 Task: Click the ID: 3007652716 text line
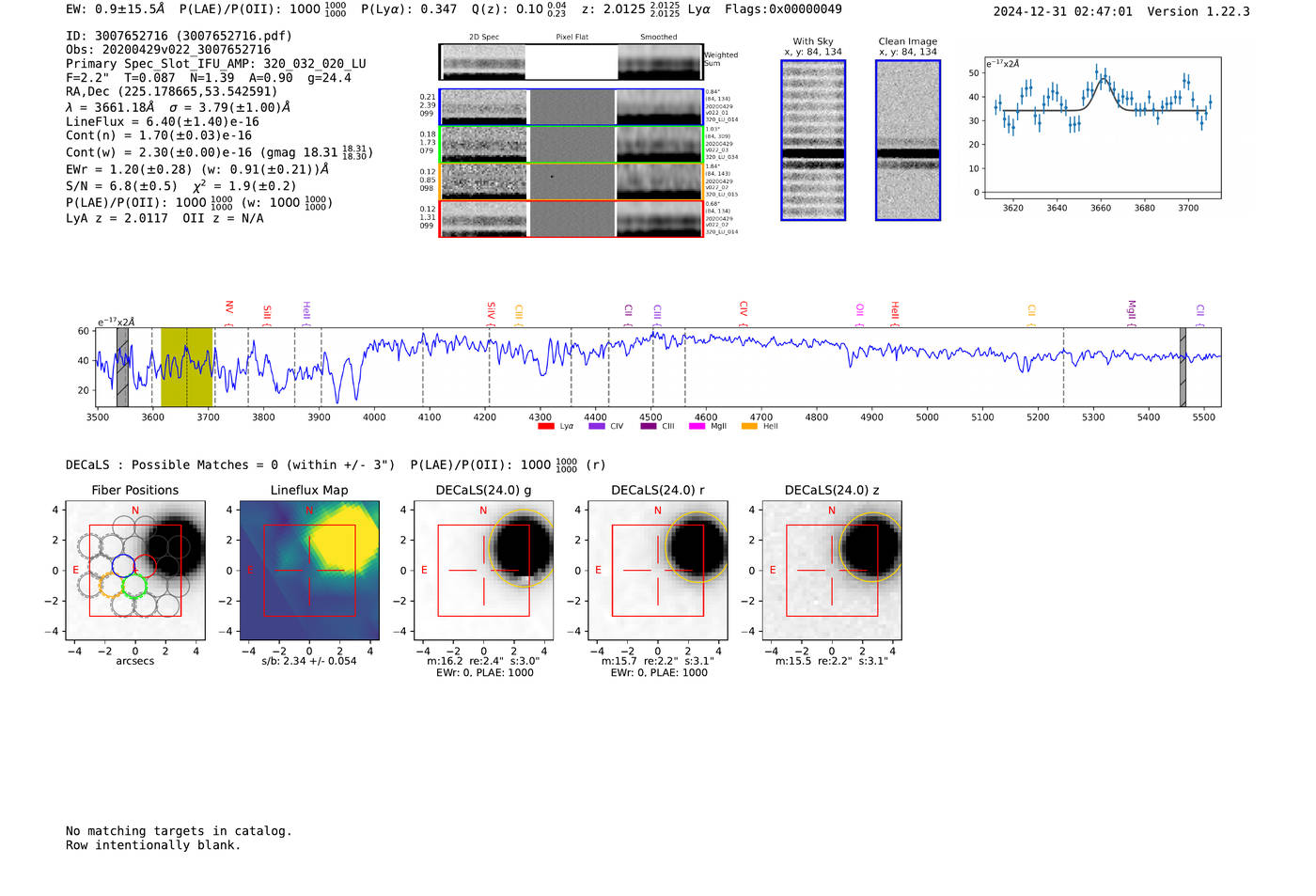179,36
